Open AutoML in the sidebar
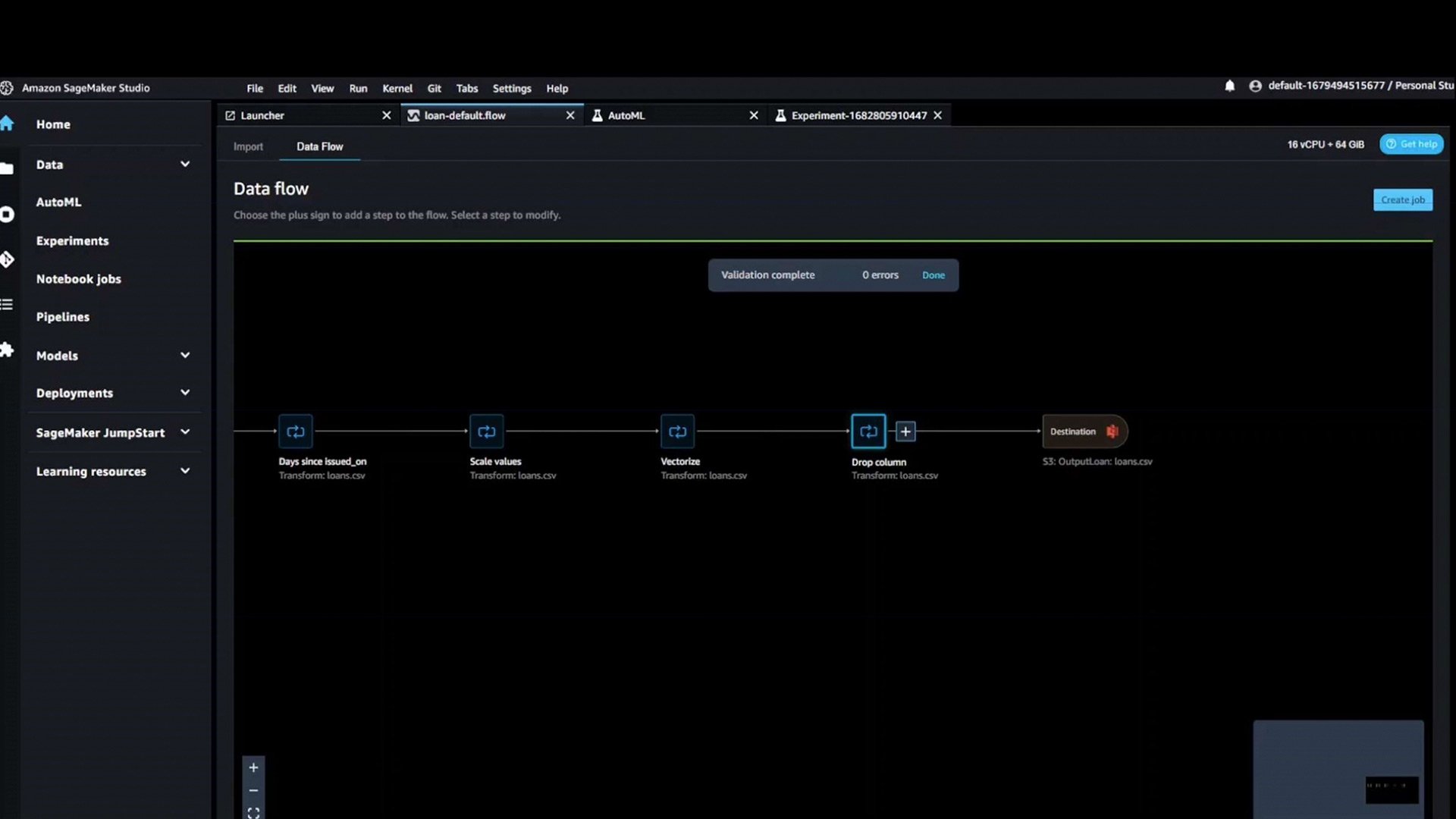Screen dimensions: 1456x819 click(58, 202)
